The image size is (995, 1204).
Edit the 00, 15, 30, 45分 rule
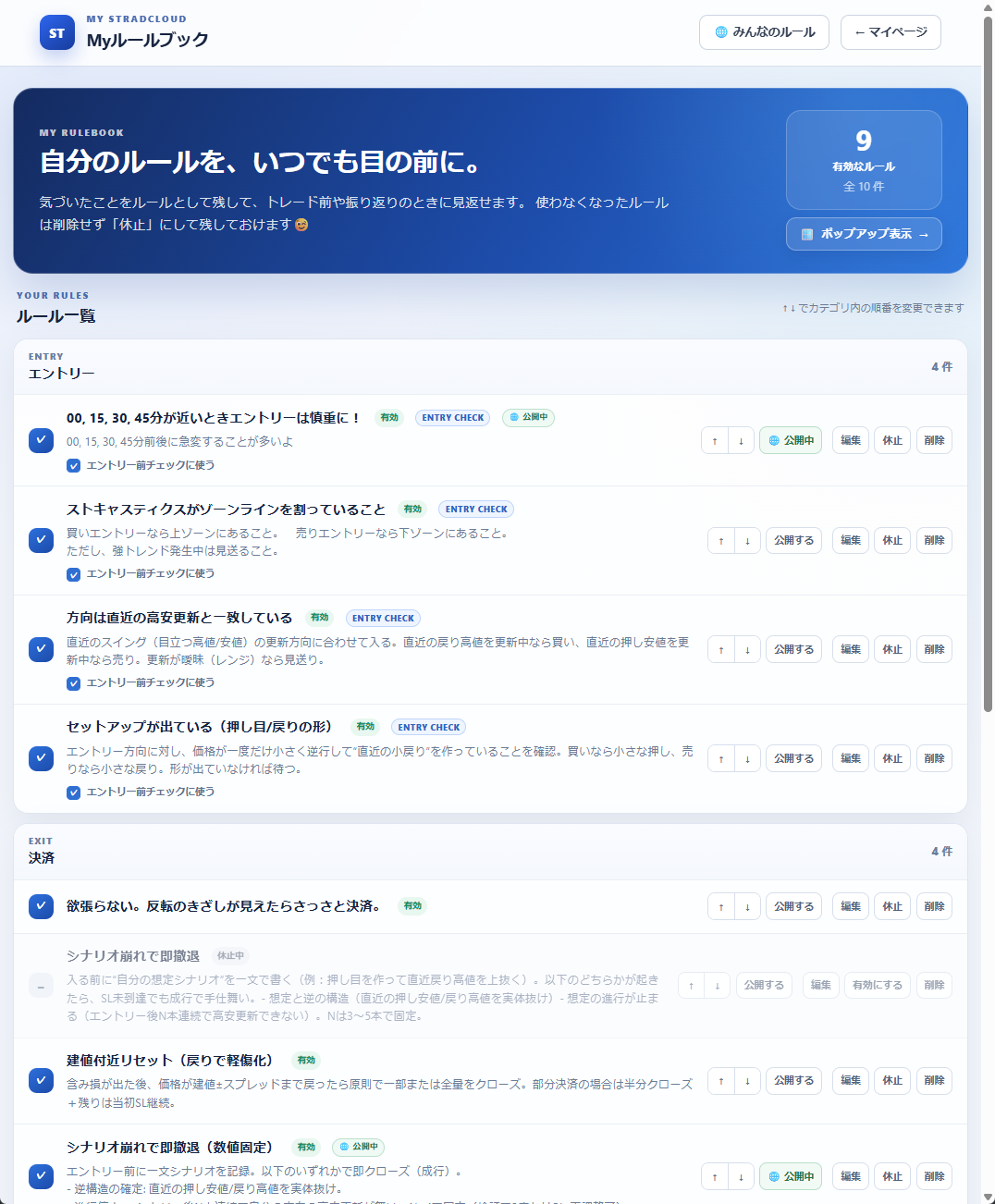tap(851, 441)
